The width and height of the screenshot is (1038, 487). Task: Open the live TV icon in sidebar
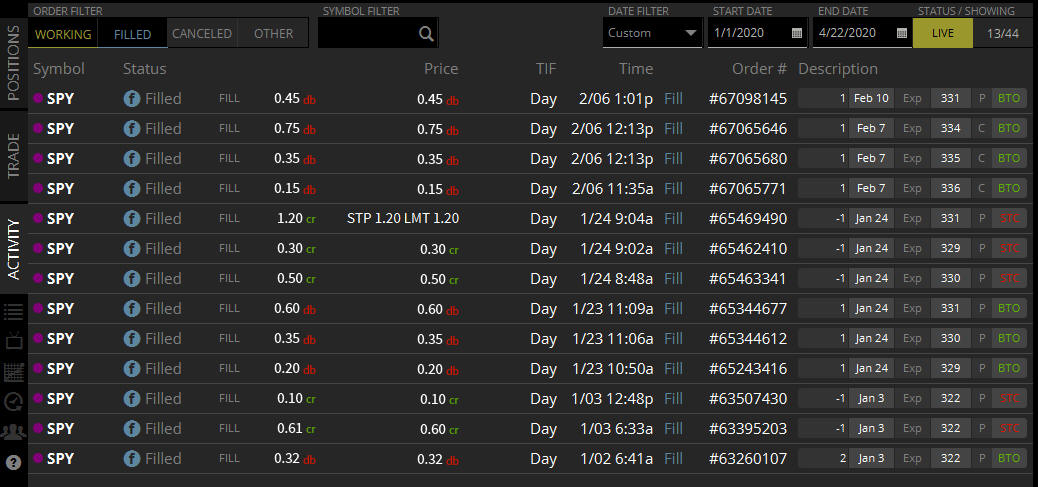click(14, 341)
